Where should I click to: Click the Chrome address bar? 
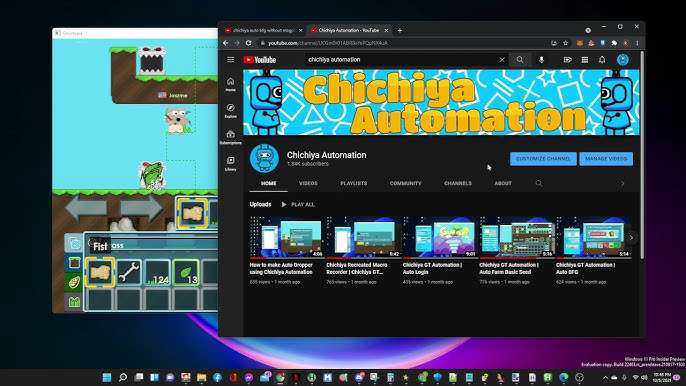pos(402,43)
